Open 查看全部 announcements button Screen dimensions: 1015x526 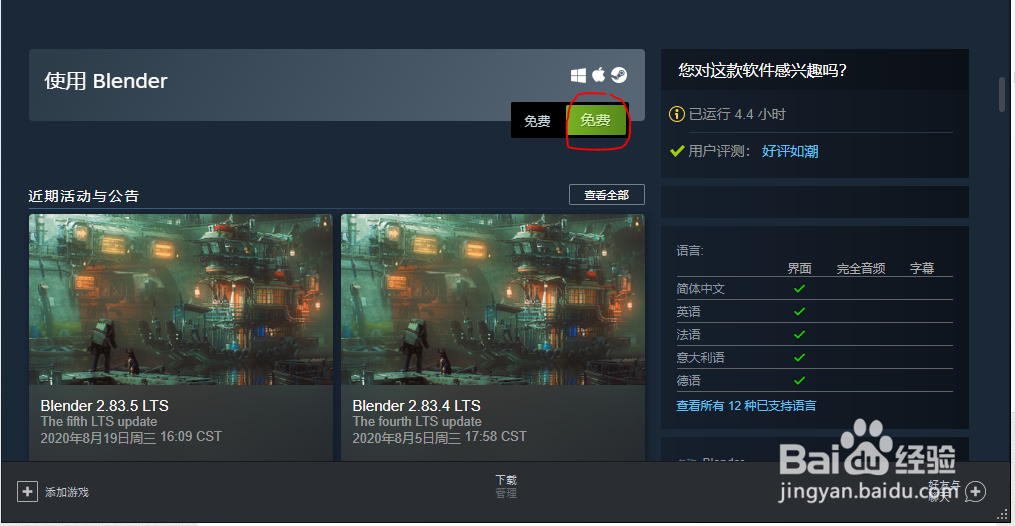point(607,195)
